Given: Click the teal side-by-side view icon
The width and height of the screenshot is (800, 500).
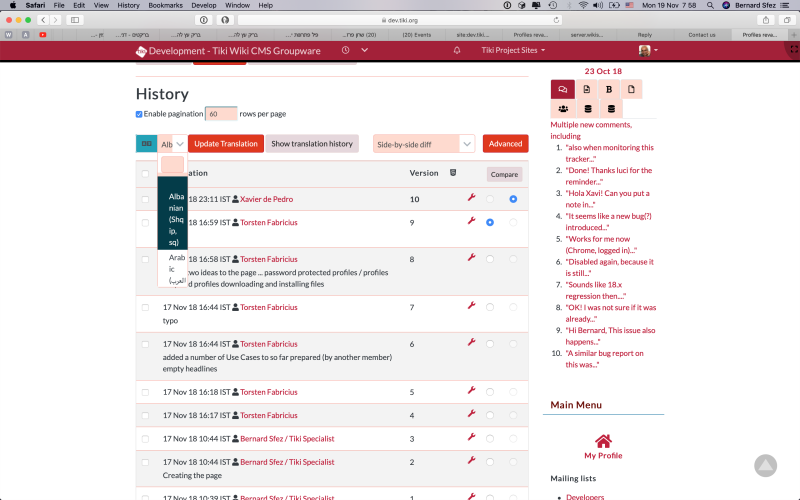Looking at the screenshot, I should coord(146,143).
